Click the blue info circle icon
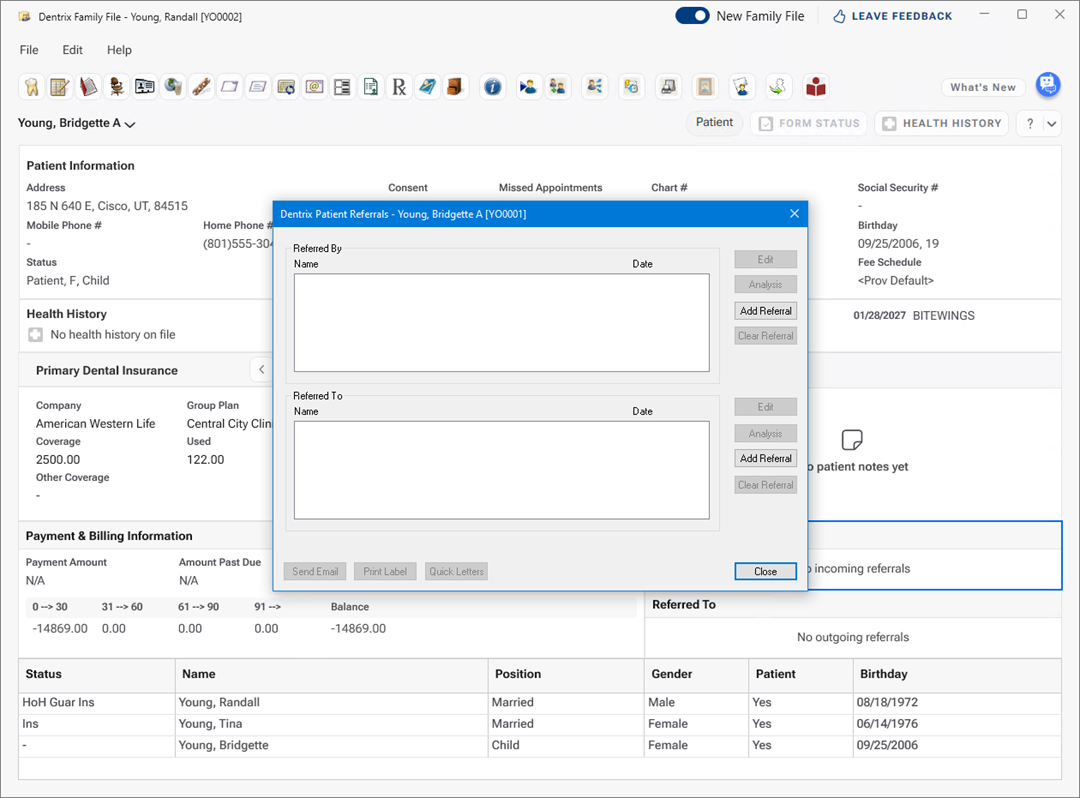Viewport: 1080px width, 798px height. click(x=492, y=87)
